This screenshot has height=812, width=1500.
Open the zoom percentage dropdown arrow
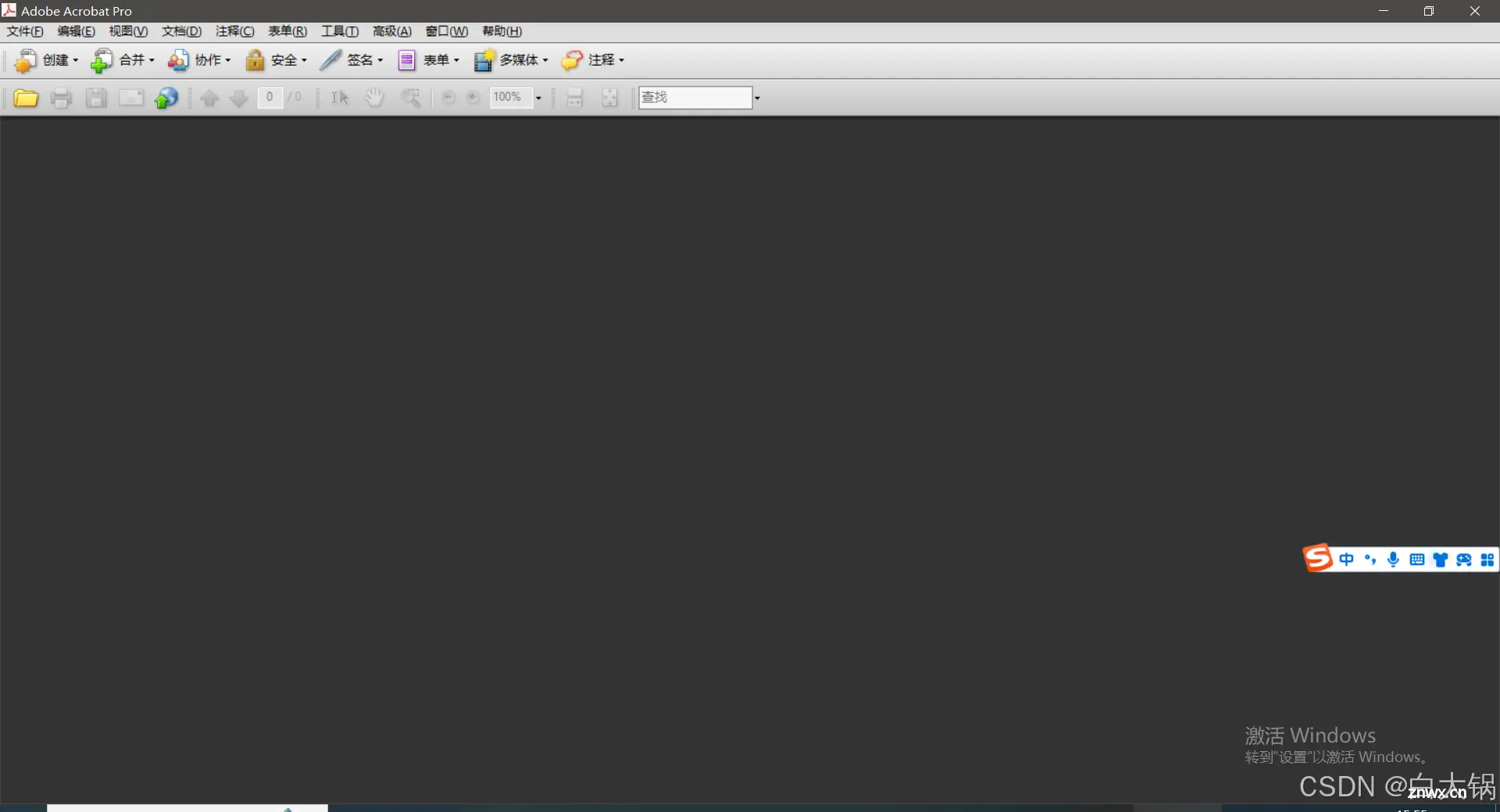point(538,98)
